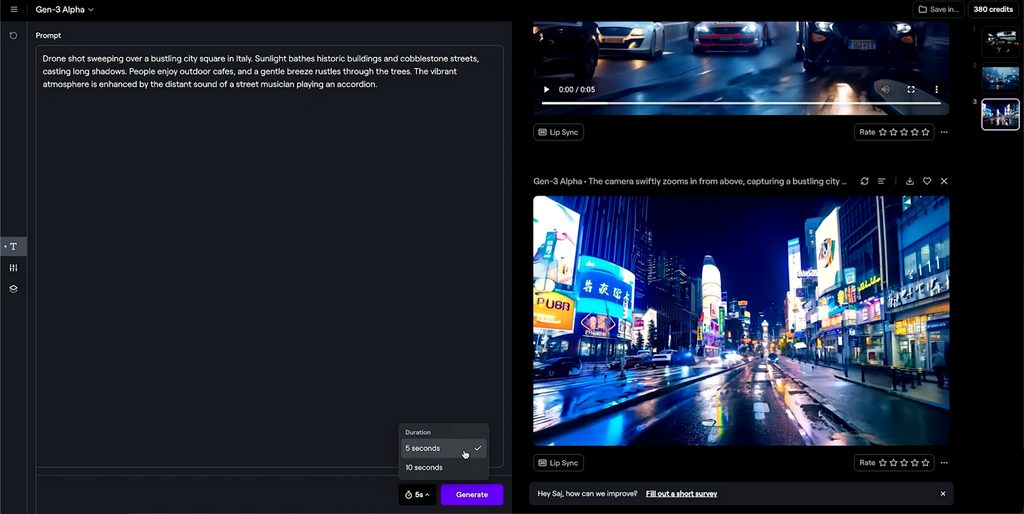
Task: Give the neon city video five stars
Action: click(x=925, y=463)
